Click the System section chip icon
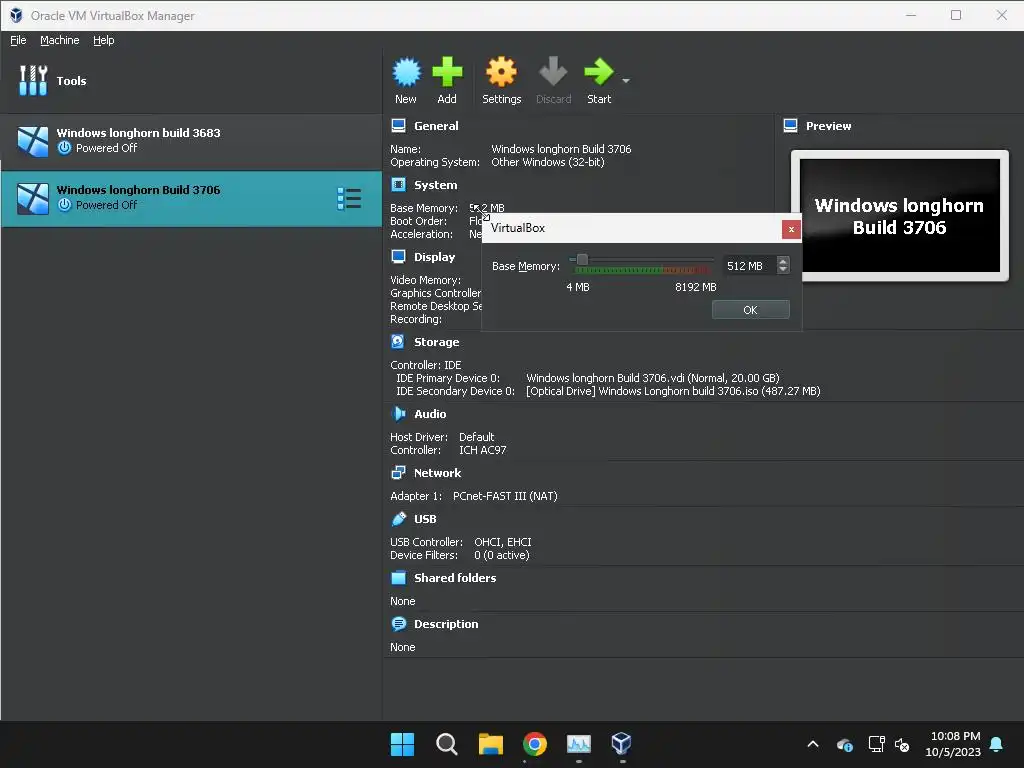1024x768 pixels. 398,185
